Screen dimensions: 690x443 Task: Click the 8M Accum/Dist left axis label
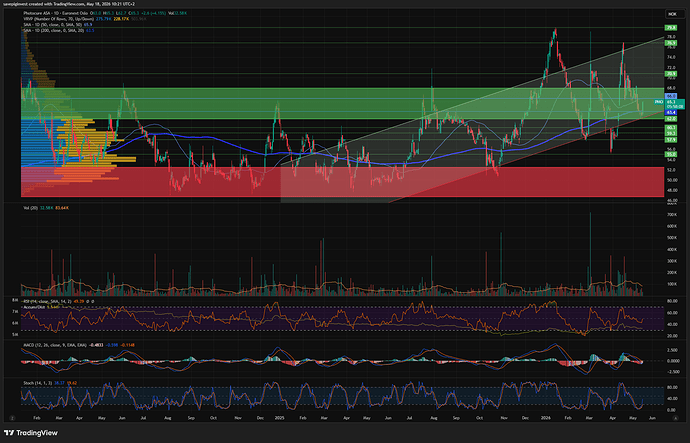point(15,300)
